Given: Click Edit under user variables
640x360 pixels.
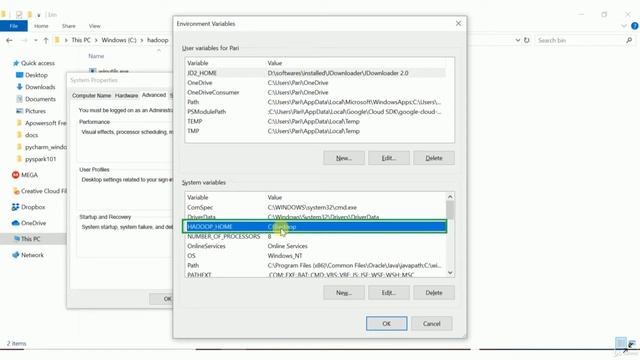Looking at the screenshot, I should click(x=389, y=158).
